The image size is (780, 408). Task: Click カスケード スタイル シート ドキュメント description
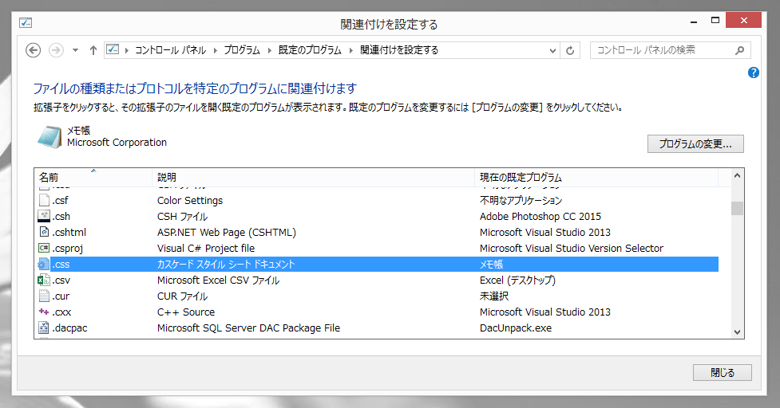coord(226,264)
